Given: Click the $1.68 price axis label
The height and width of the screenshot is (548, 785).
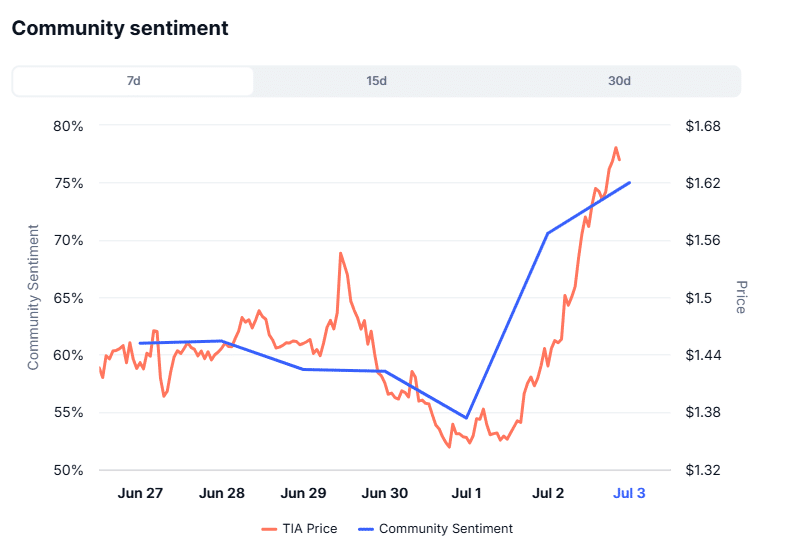Looking at the screenshot, I should 703,126.
